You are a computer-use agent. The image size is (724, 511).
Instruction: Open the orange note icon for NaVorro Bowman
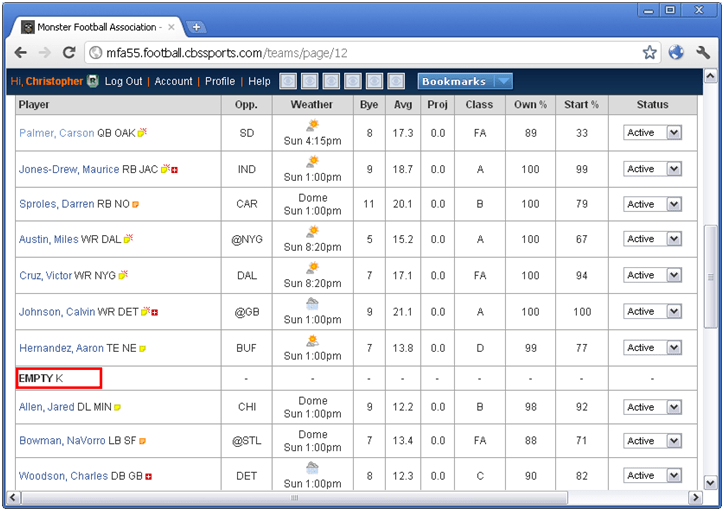click(x=142, y=441)
